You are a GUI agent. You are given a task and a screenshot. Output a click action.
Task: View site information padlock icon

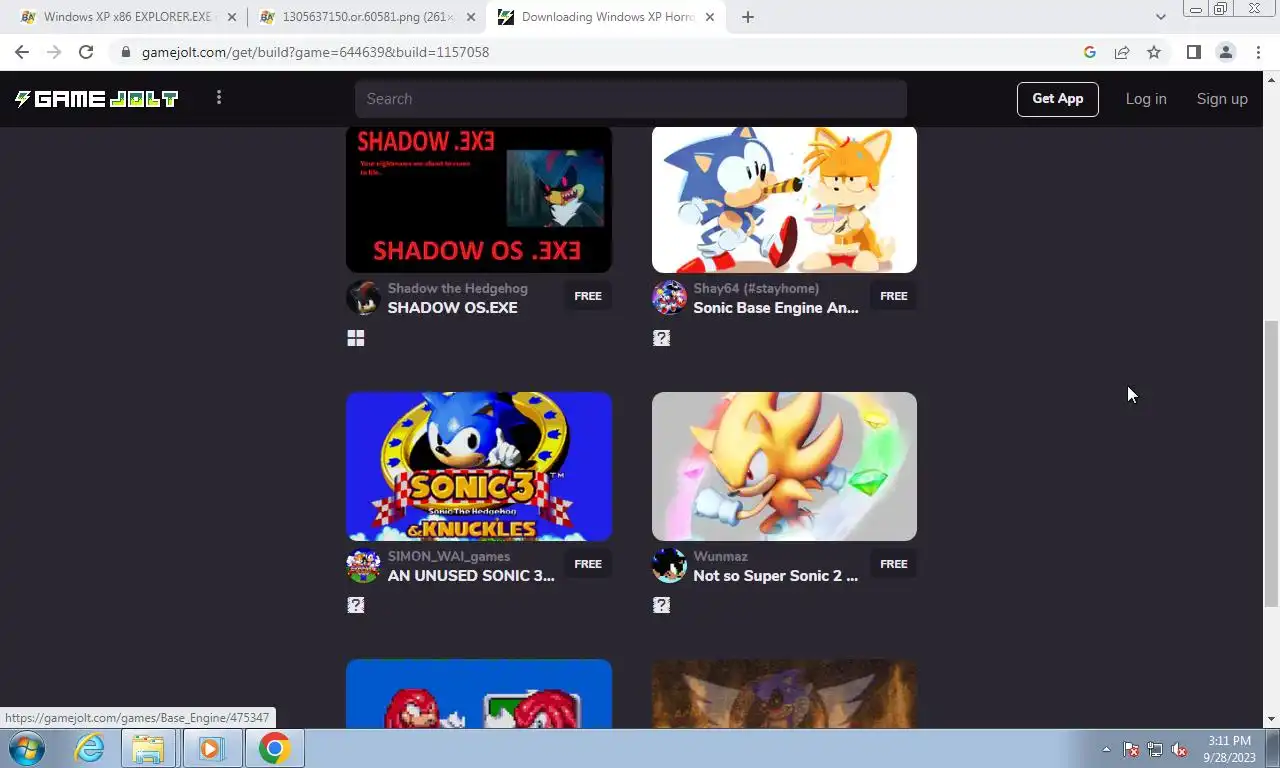point(125,52)
